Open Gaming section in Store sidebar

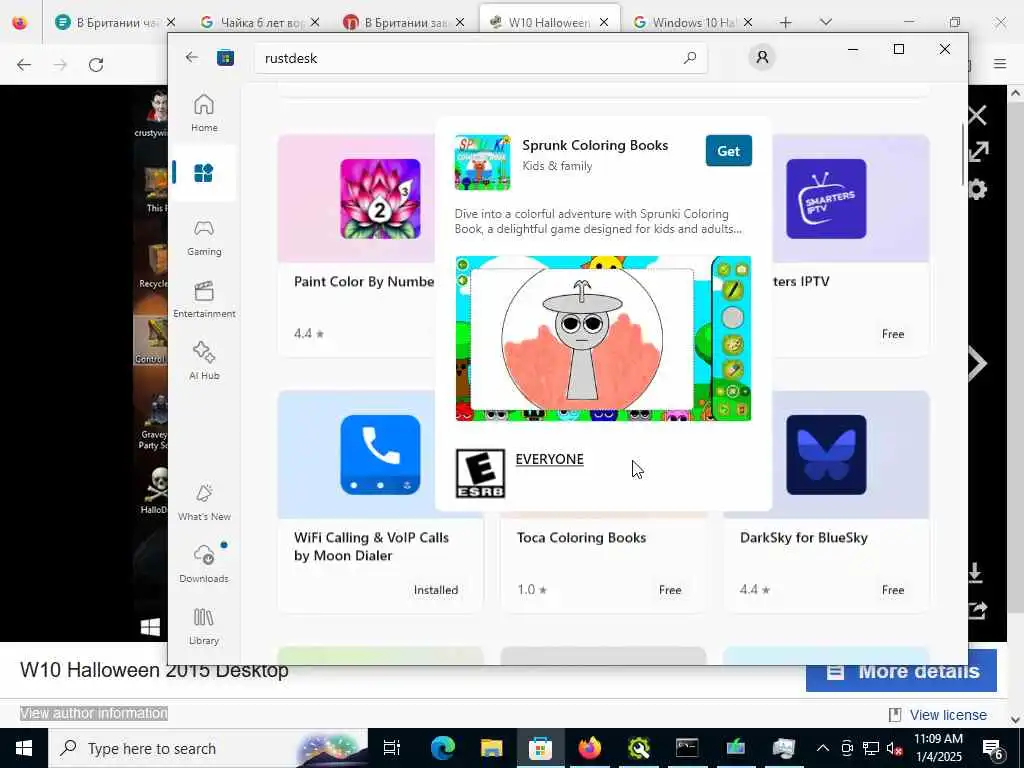204,238
